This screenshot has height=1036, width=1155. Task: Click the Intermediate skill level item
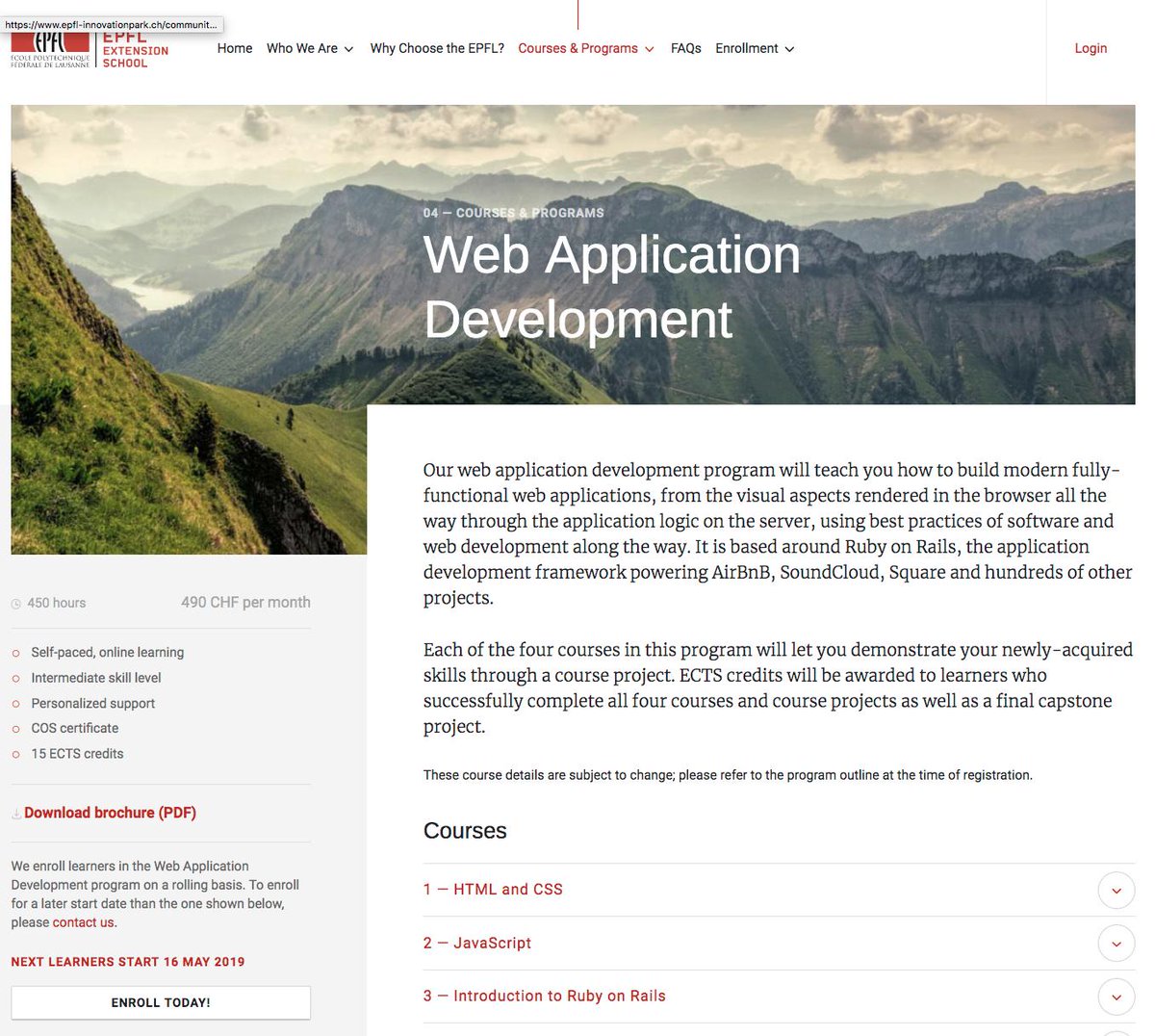(x=96, y=678)
